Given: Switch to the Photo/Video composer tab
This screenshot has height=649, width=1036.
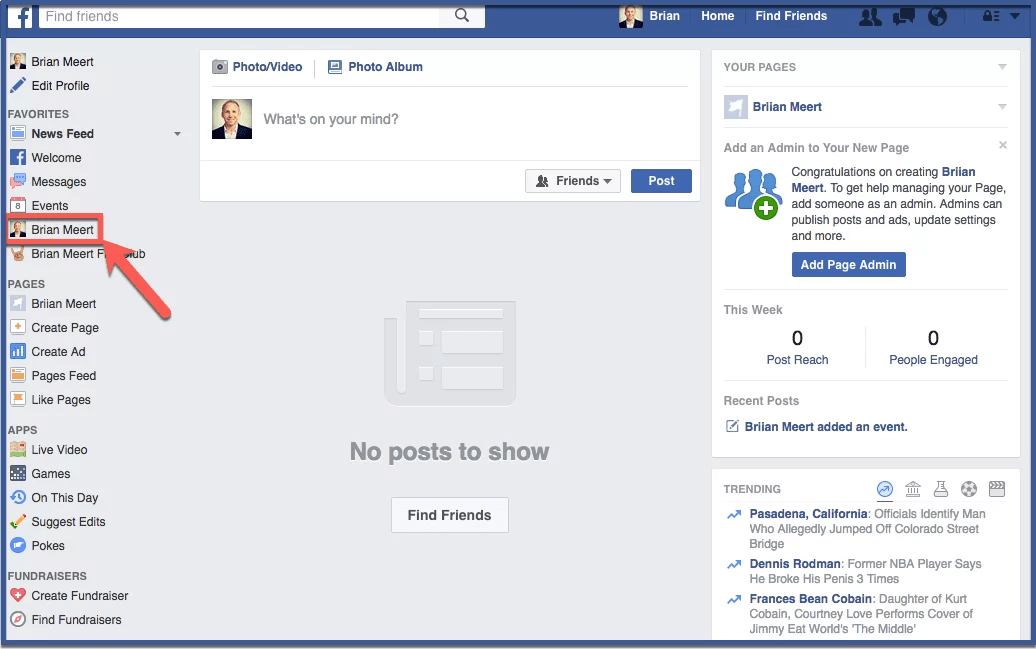Looking at the screenshot, I should tap(257, 67).
